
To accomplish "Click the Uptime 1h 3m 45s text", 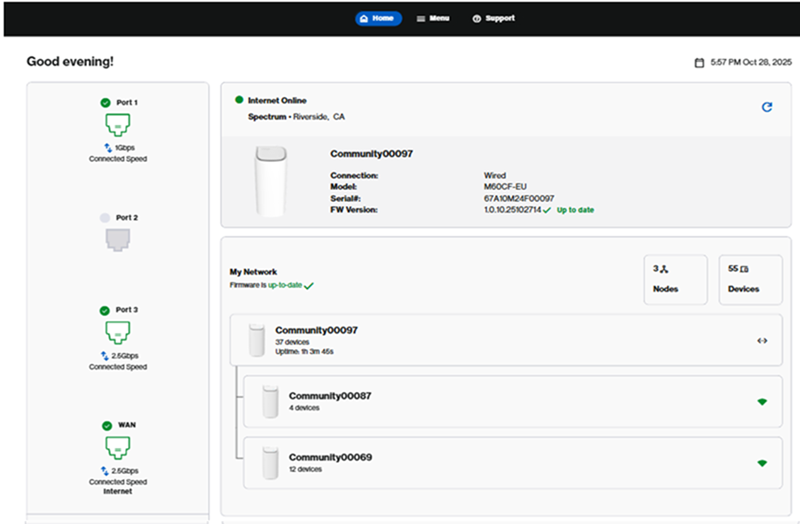I will point(305,352).
